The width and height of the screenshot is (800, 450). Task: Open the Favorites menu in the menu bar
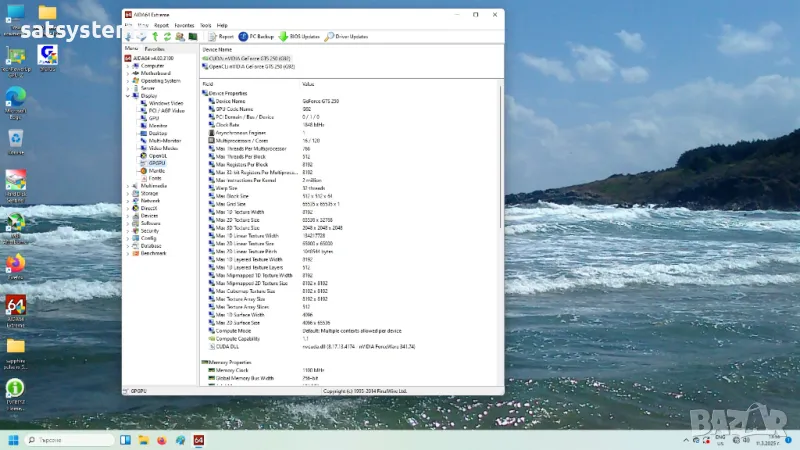tap(184, 25)
